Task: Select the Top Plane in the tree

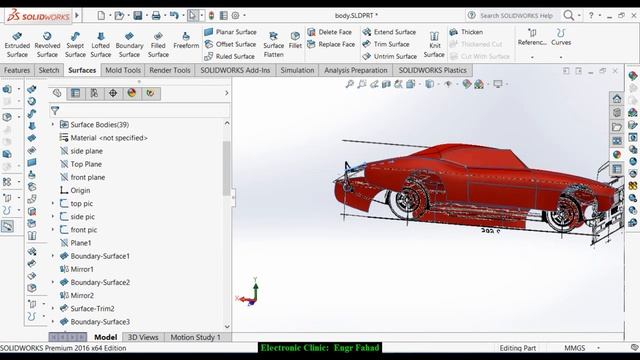Action: coord(81,164)
